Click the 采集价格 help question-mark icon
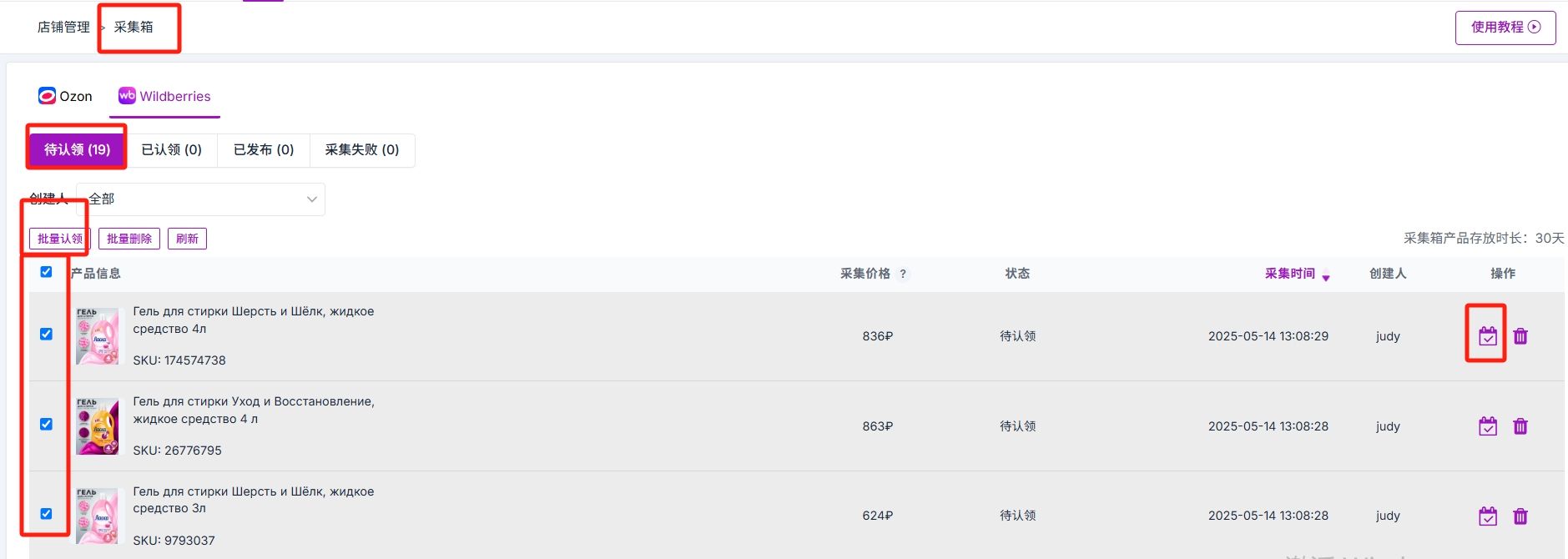The height and width of the screenshot is (559, 1568). pos(903,274)
